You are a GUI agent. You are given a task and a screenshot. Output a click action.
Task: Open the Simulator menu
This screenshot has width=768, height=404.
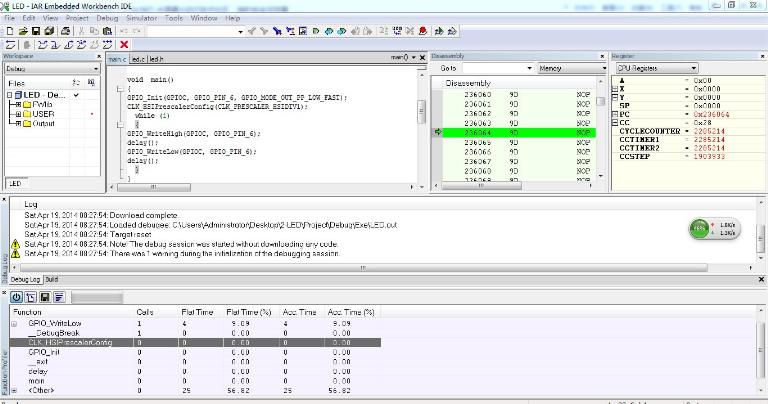[142, 18]
